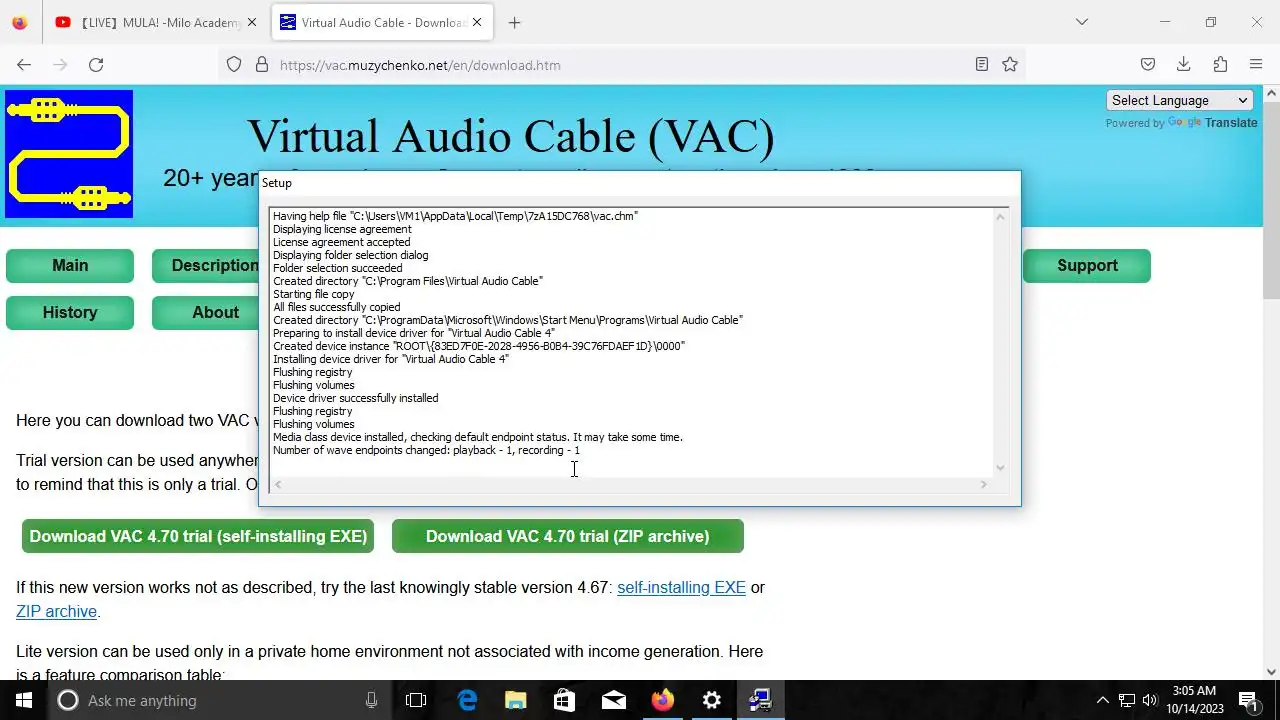Click the Ask me anything search box
The width and height of the screenshot is (1280, 720).
(x=220, y=700)
